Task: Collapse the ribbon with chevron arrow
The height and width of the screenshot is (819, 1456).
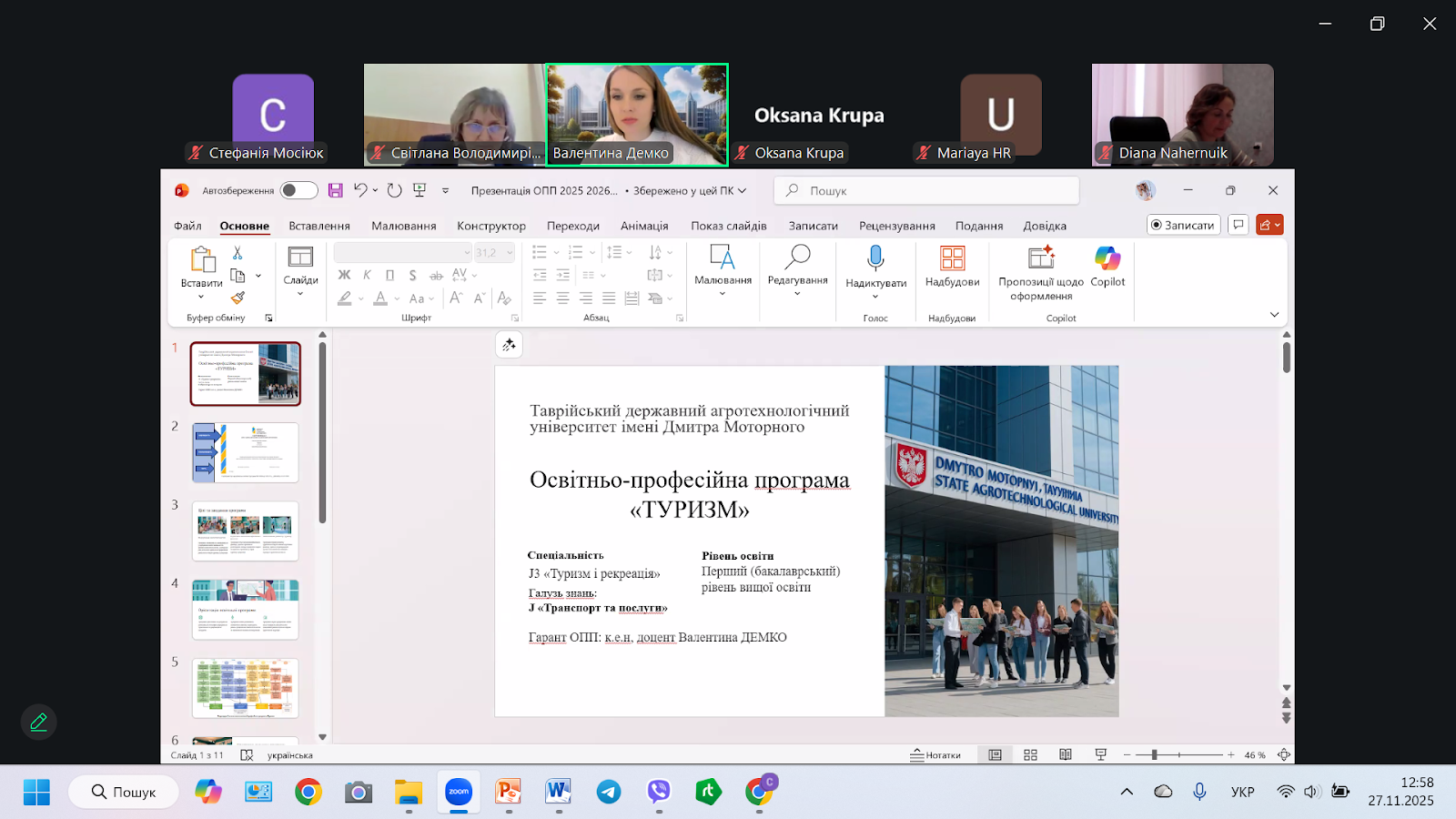Action: click(x=1274, y=315)
